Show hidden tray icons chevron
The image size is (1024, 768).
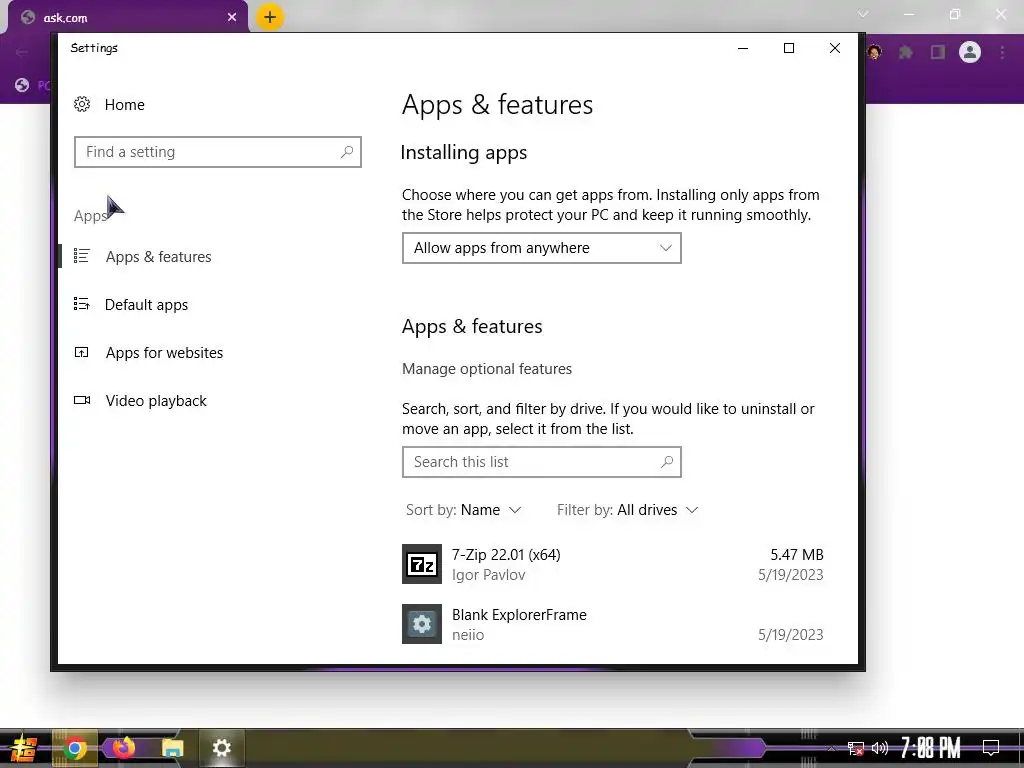tap(831, 748)
